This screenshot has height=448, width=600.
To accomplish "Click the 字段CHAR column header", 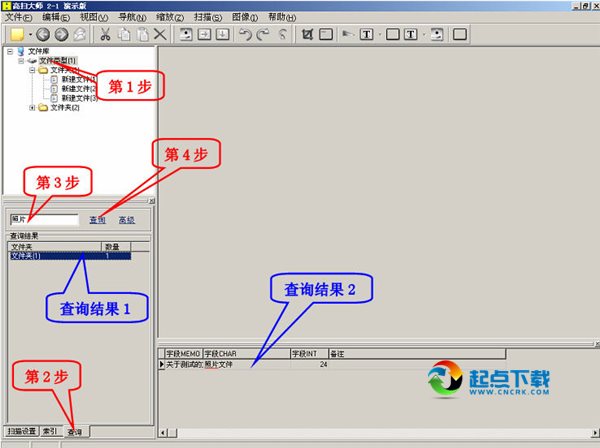I will (246, 354).
